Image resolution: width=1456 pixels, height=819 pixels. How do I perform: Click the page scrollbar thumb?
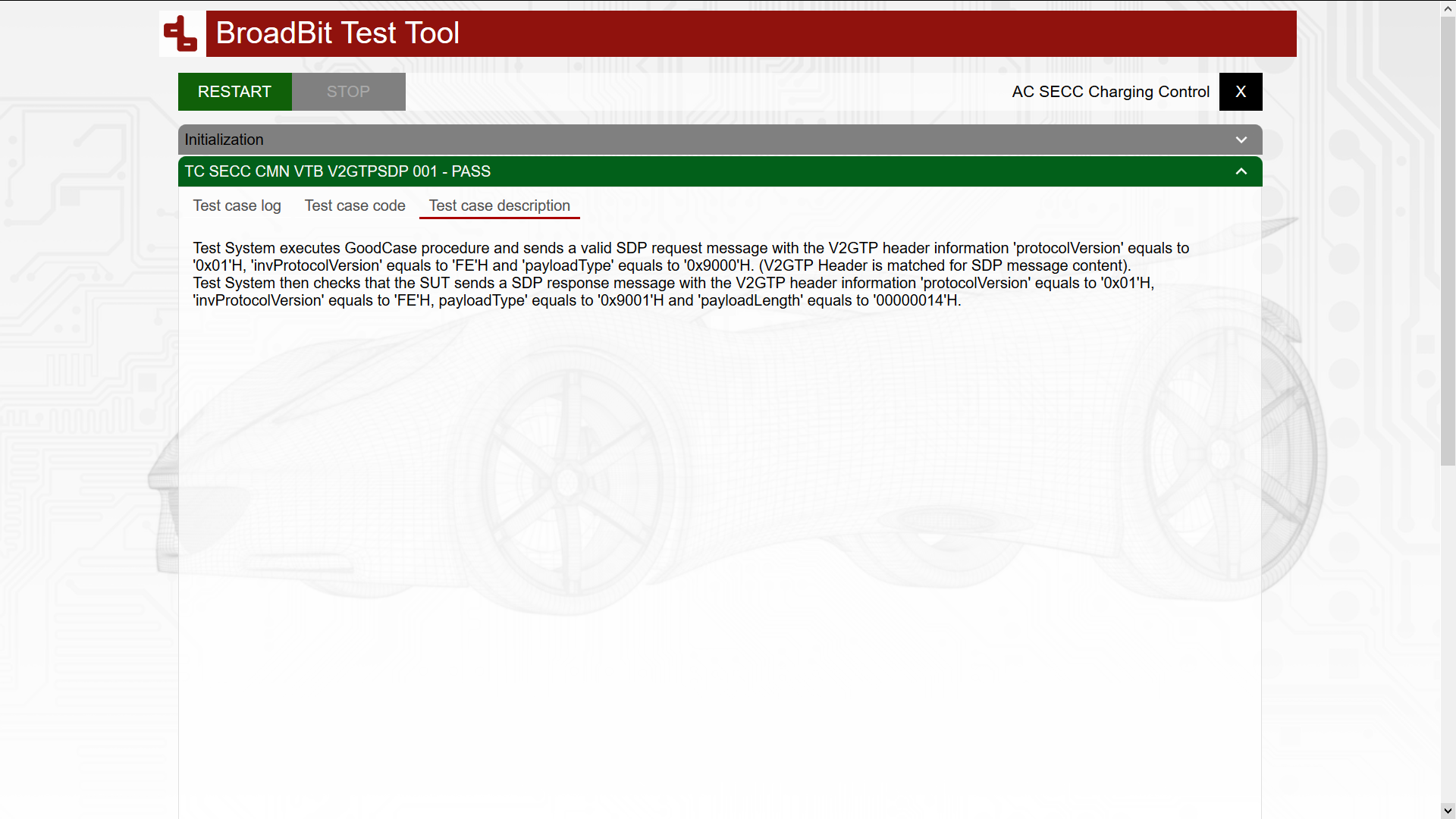1448,241
